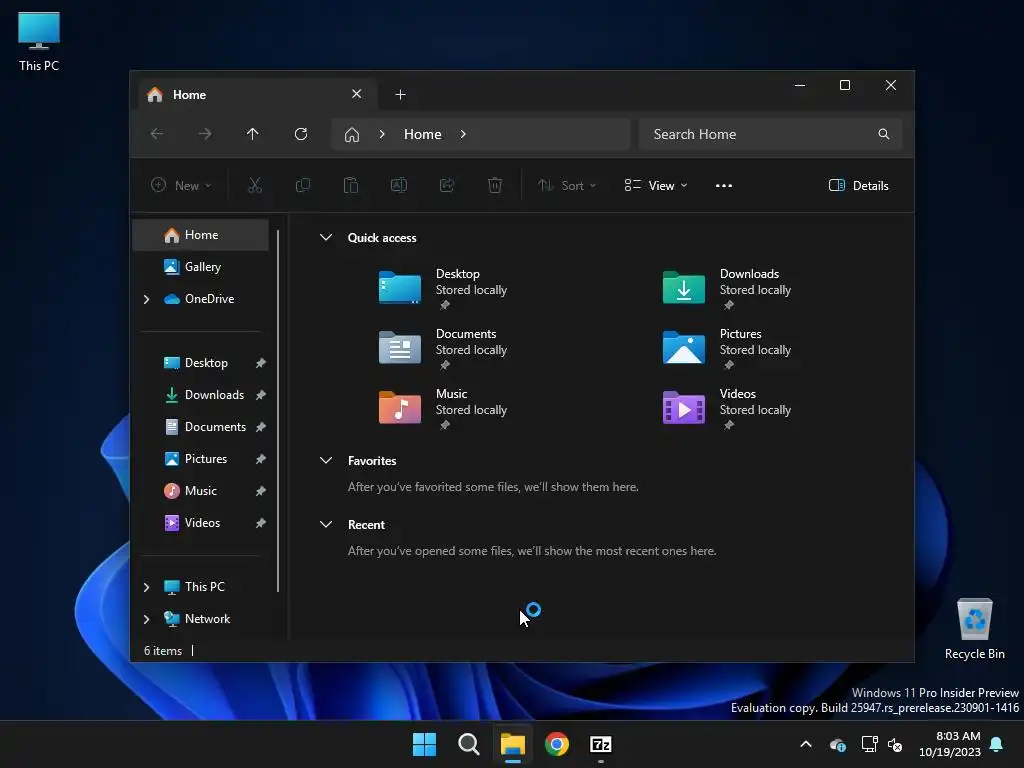Open the Sort dropdown menu
1024x768 pixels.
[x=567, y=185]
